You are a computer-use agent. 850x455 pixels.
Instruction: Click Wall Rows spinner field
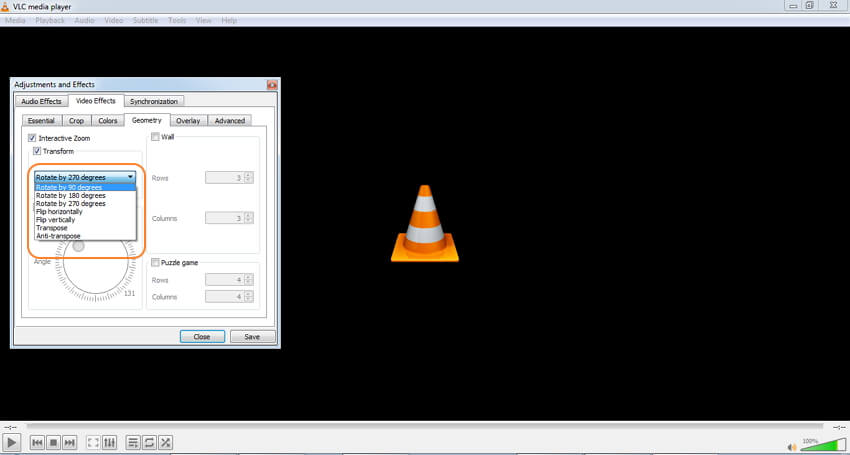pyautogui.click(x=229, y=177)
